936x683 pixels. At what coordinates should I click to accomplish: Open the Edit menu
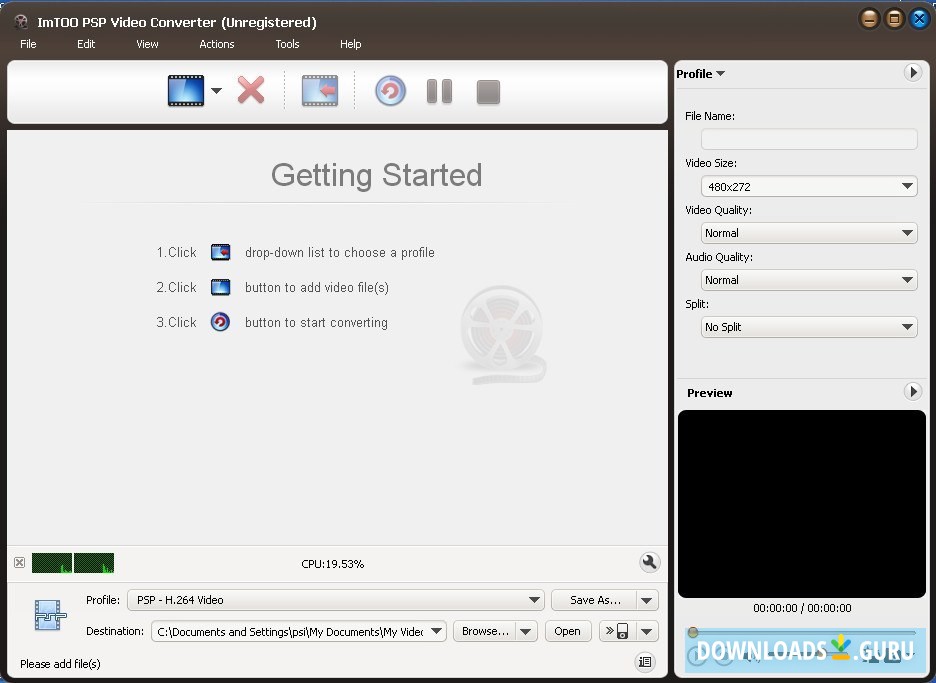tap(86, 44)
